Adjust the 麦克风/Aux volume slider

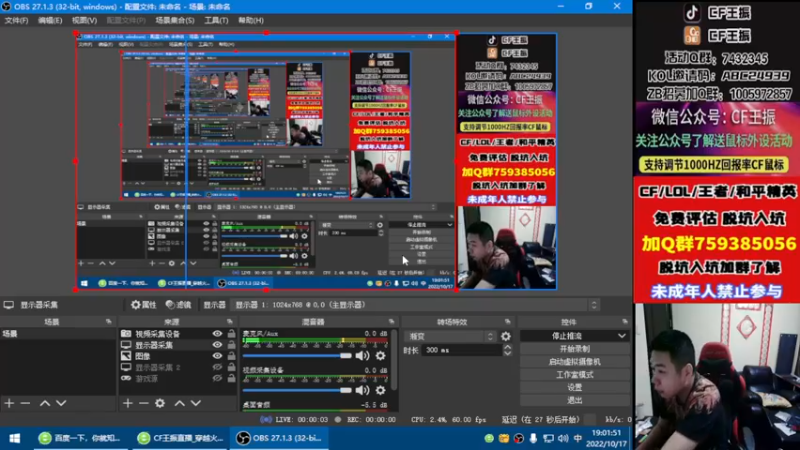tap(297, 356)
